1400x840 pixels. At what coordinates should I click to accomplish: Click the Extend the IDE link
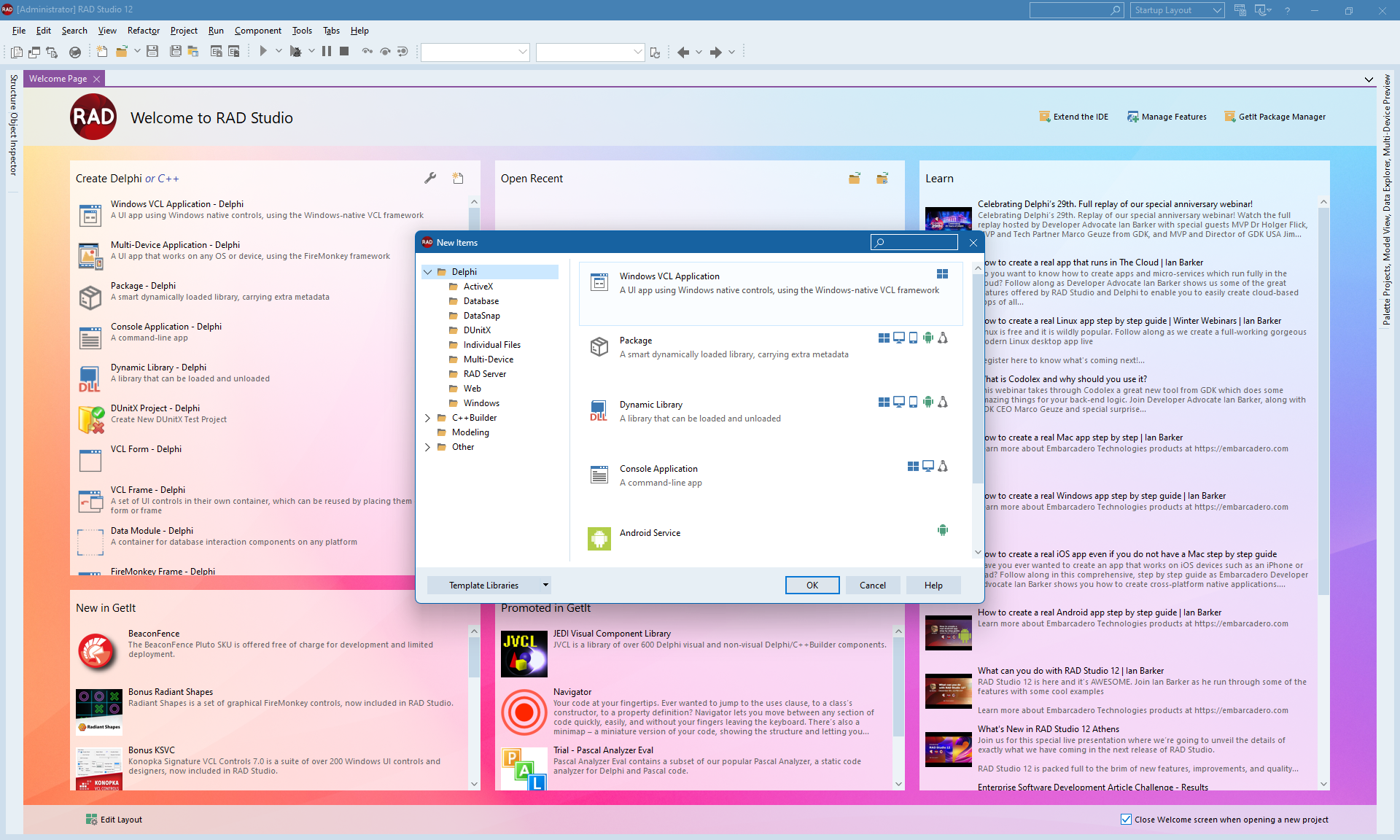pyautogui.click(x=1073, y=117)
